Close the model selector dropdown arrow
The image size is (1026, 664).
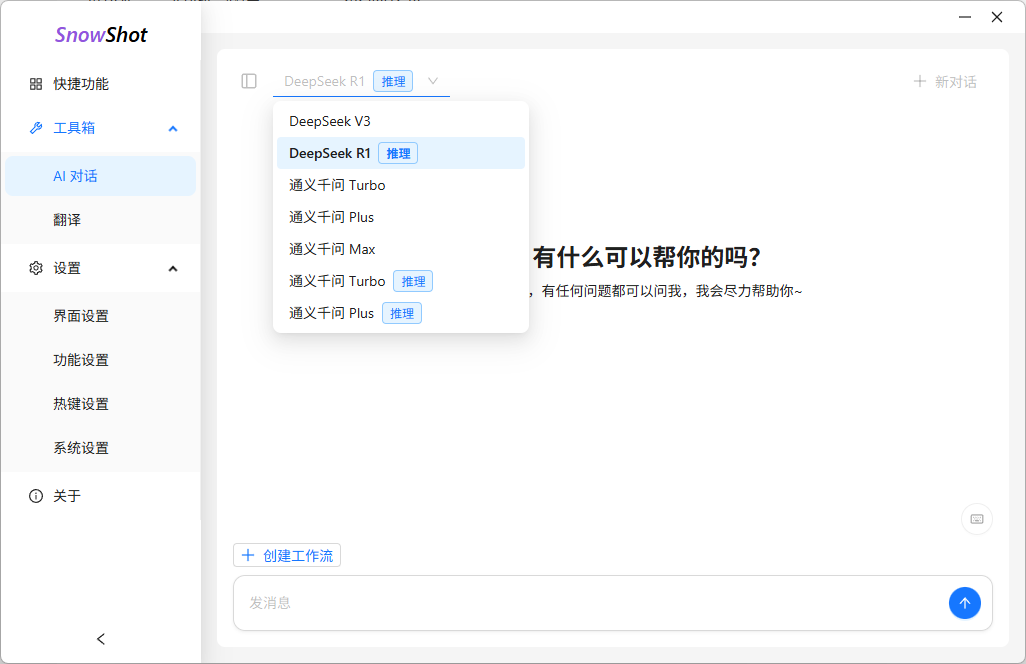433,81
